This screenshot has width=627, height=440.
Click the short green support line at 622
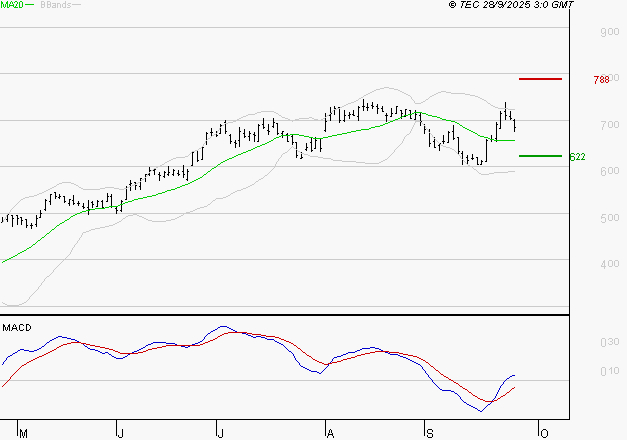point(540,156)
